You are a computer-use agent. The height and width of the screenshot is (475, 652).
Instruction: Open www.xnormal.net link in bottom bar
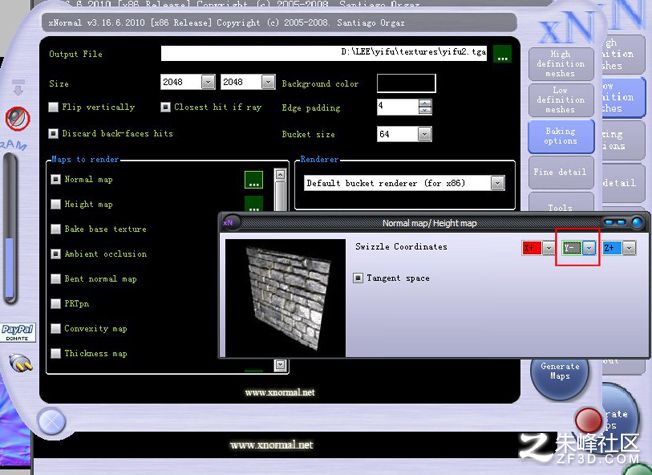click(272, 445)
